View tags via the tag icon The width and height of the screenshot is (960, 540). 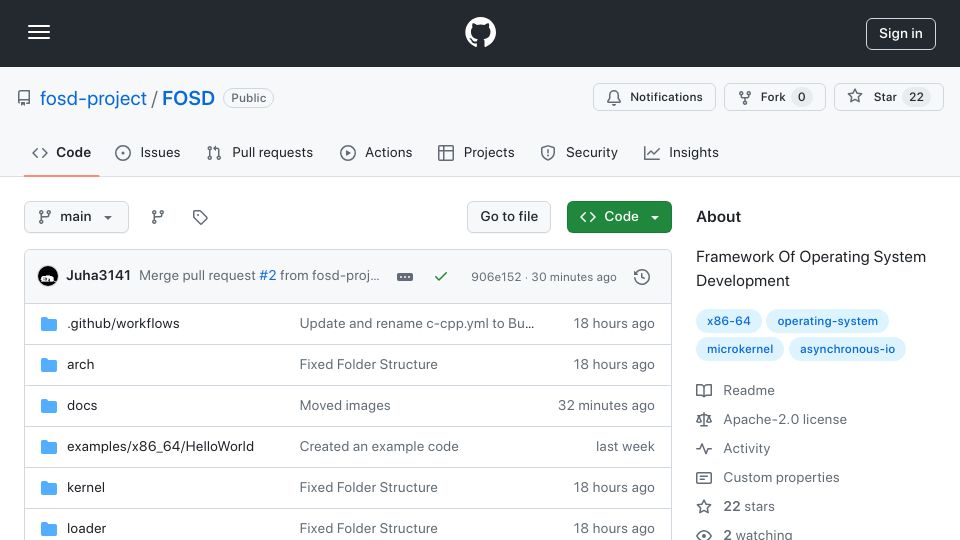(200, 217)
